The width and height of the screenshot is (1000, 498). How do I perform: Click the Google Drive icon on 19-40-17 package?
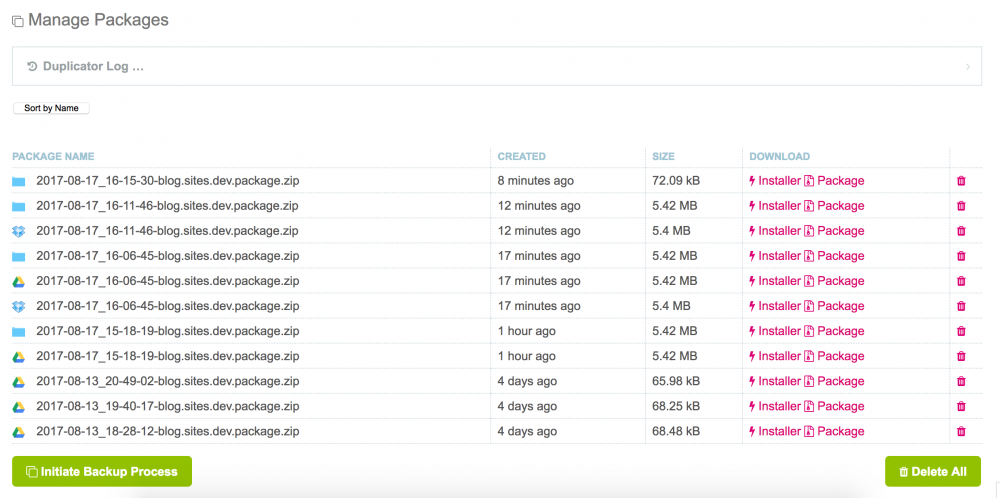point(18,407)
